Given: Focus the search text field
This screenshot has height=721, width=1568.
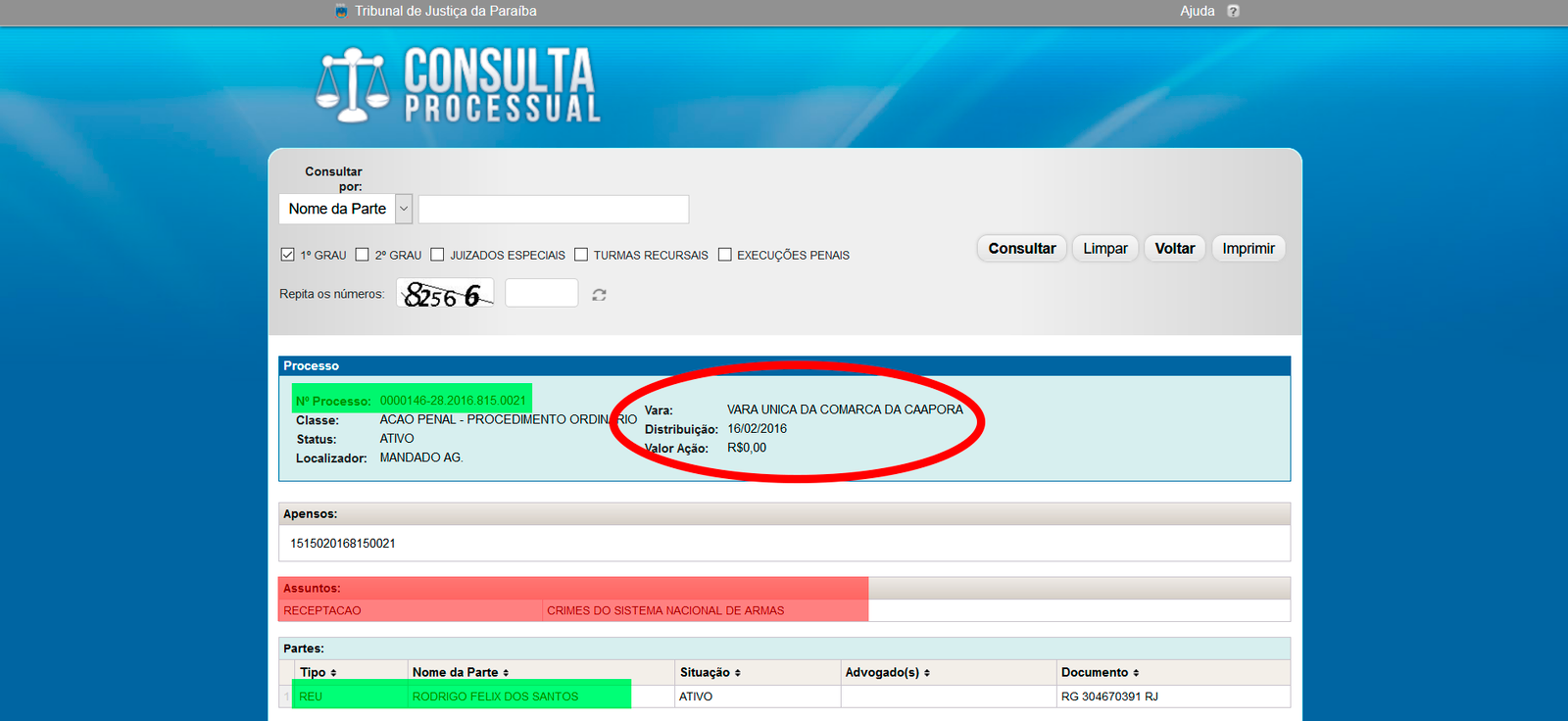Looking at the screenshot, I should click(x=554, y=209).
